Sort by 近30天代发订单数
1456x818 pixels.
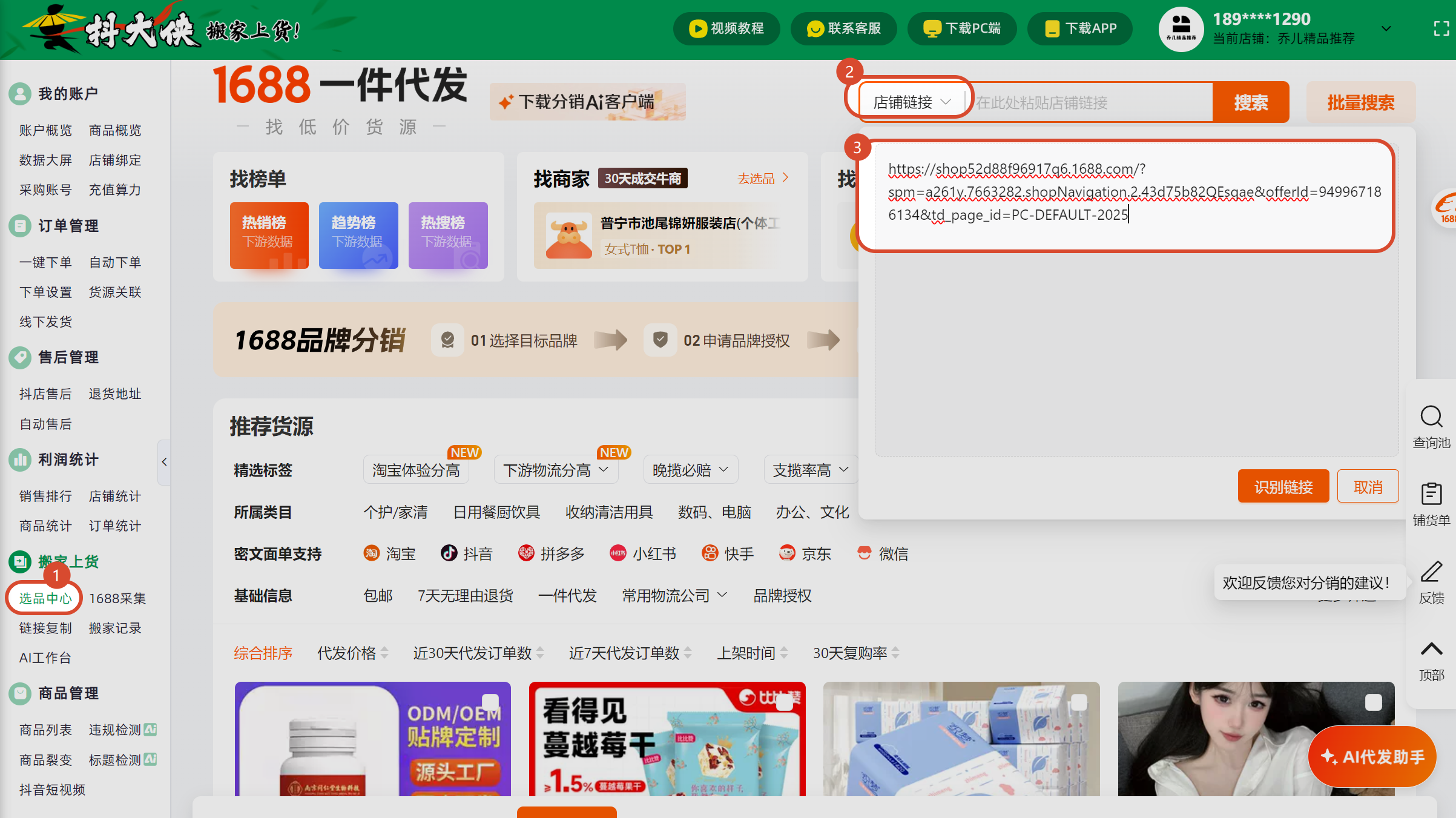(x=479, y=653)
